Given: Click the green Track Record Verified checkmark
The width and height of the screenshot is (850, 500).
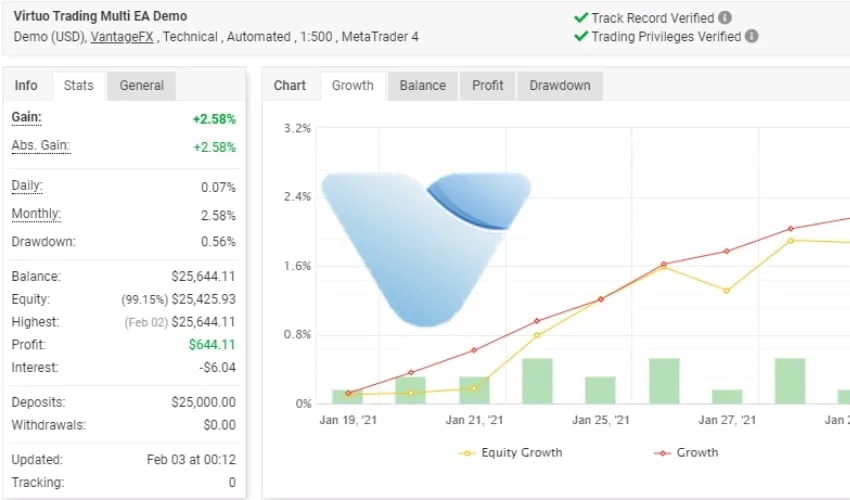Looking at the screenshot, I should pyautogui.click(x=581, y=18).
